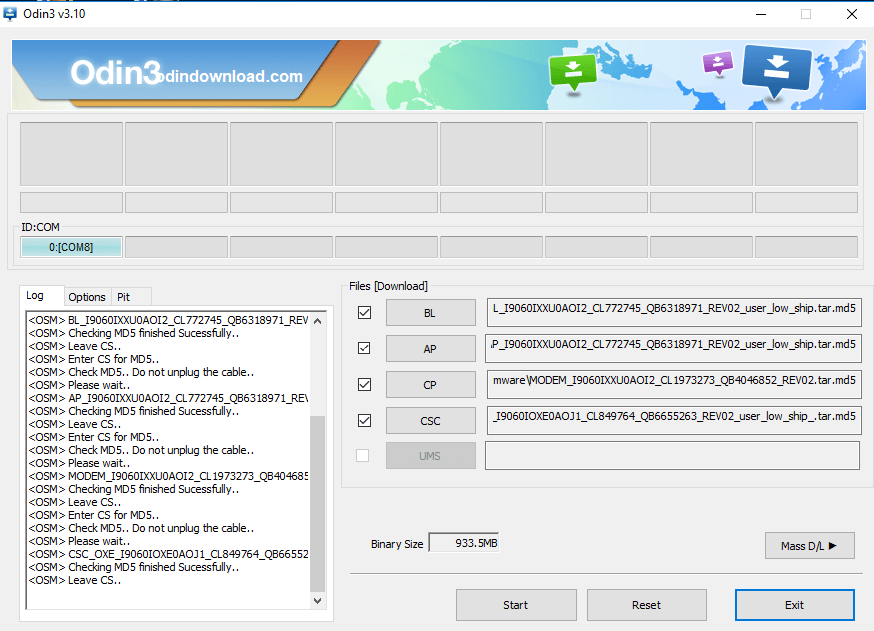Image resolution: width=874 pixels, height=631 pixels.
Task: Click the Binary Size value 933.5MB
Action: pyautogui.click(x=464, y=543)
